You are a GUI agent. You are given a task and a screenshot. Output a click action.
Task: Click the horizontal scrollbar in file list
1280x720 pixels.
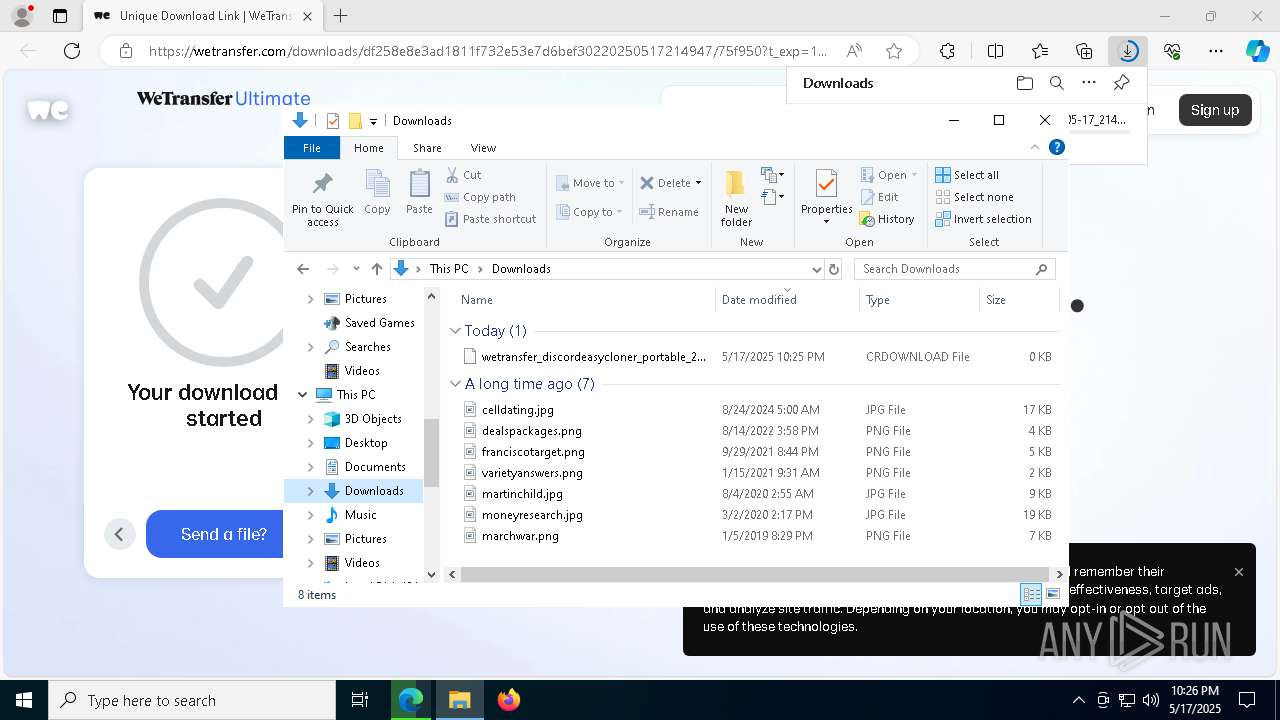(x=754, y=574)
